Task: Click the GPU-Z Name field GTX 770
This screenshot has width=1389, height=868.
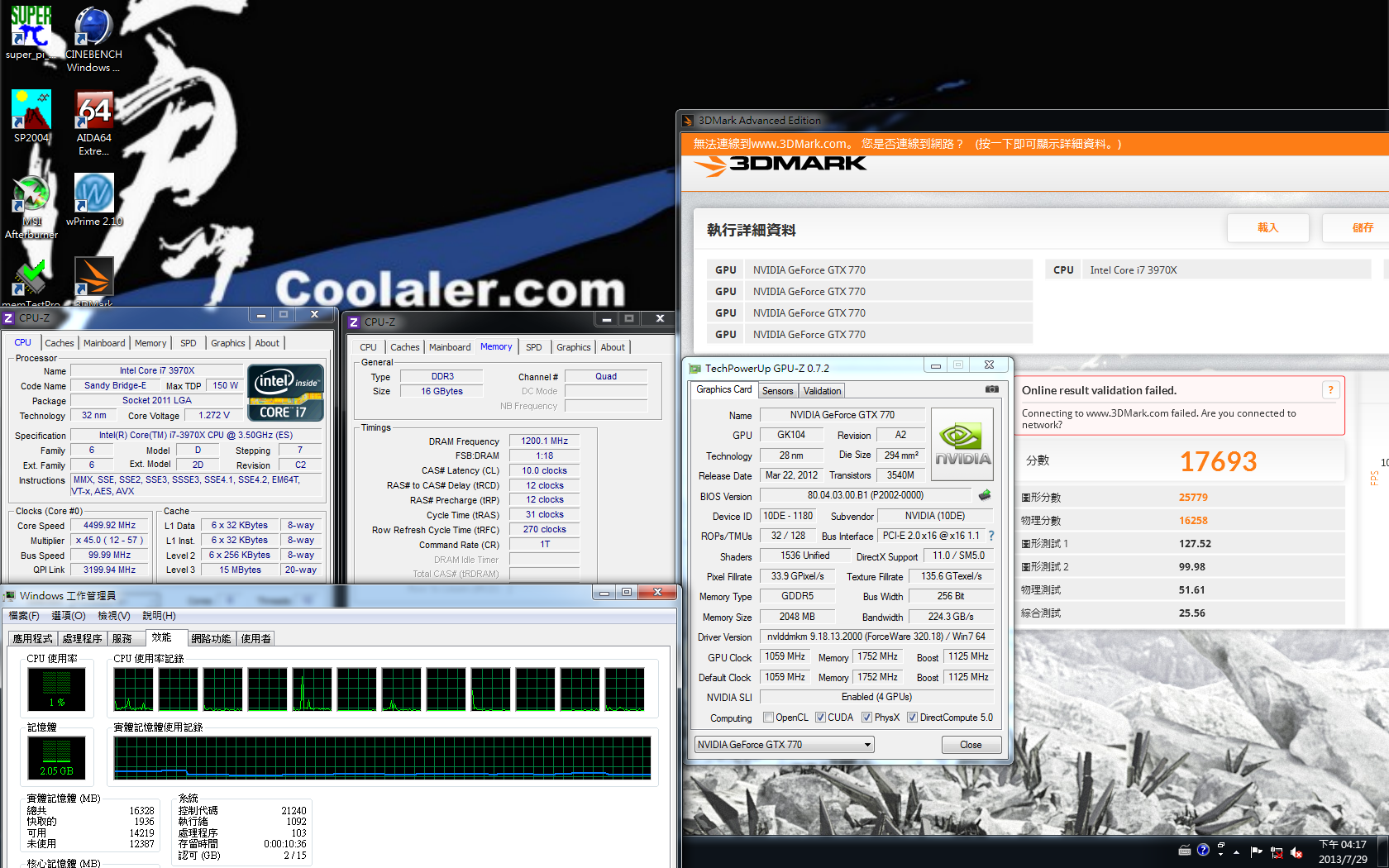Action: pos(842,415)
